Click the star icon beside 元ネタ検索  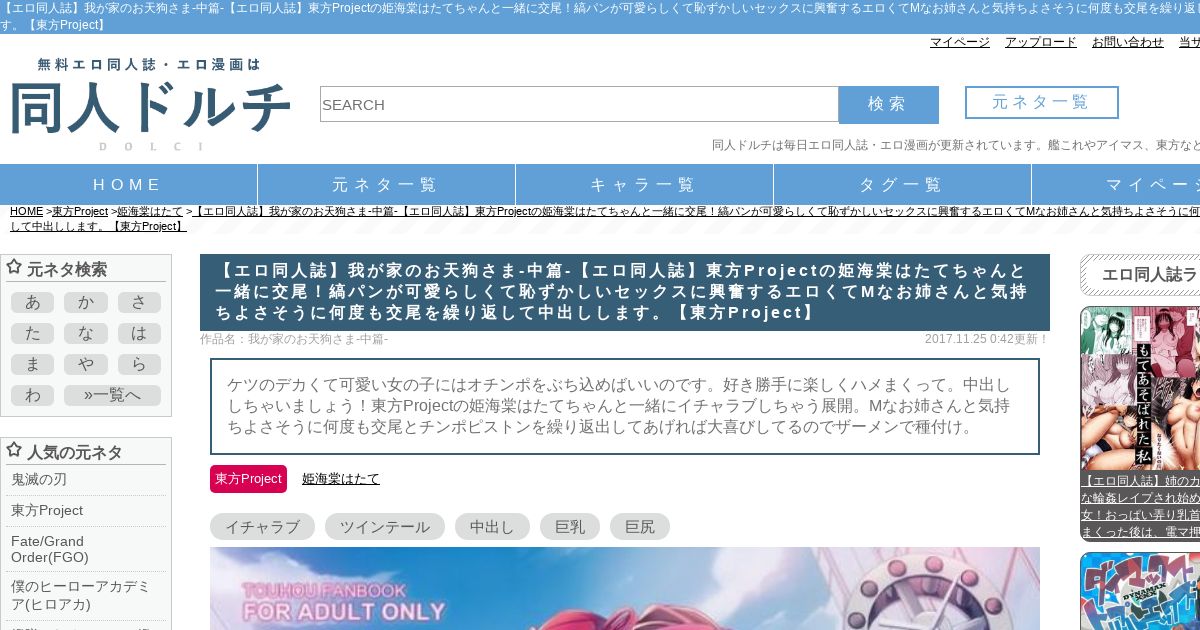tap(14, 267)
